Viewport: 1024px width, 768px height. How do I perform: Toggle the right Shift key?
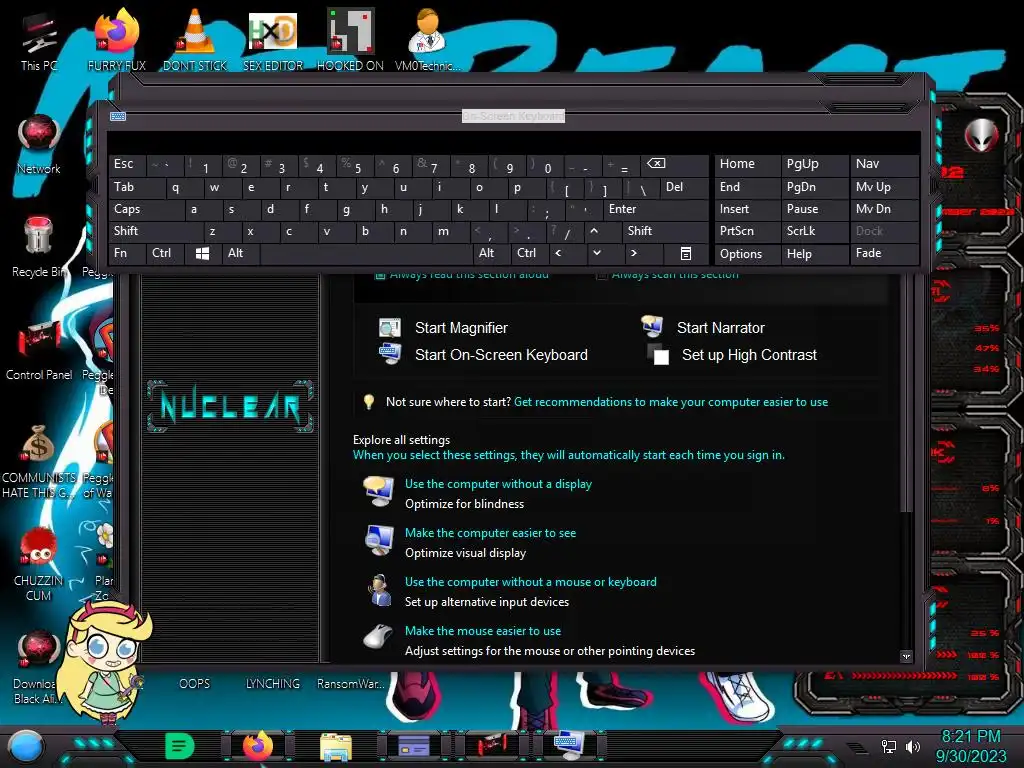click(665, 231)
